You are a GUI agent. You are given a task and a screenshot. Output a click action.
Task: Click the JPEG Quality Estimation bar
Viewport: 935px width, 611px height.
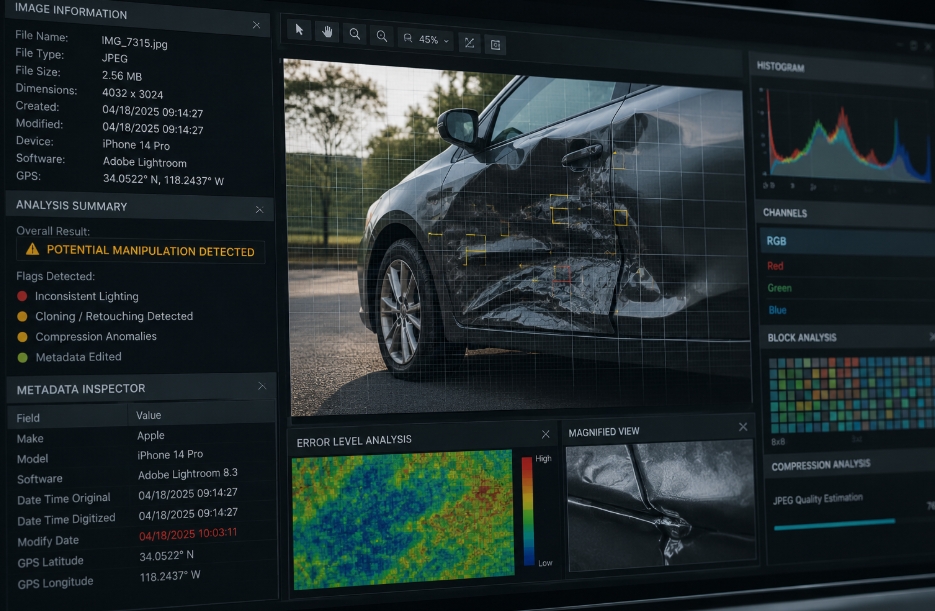point(834,523)
